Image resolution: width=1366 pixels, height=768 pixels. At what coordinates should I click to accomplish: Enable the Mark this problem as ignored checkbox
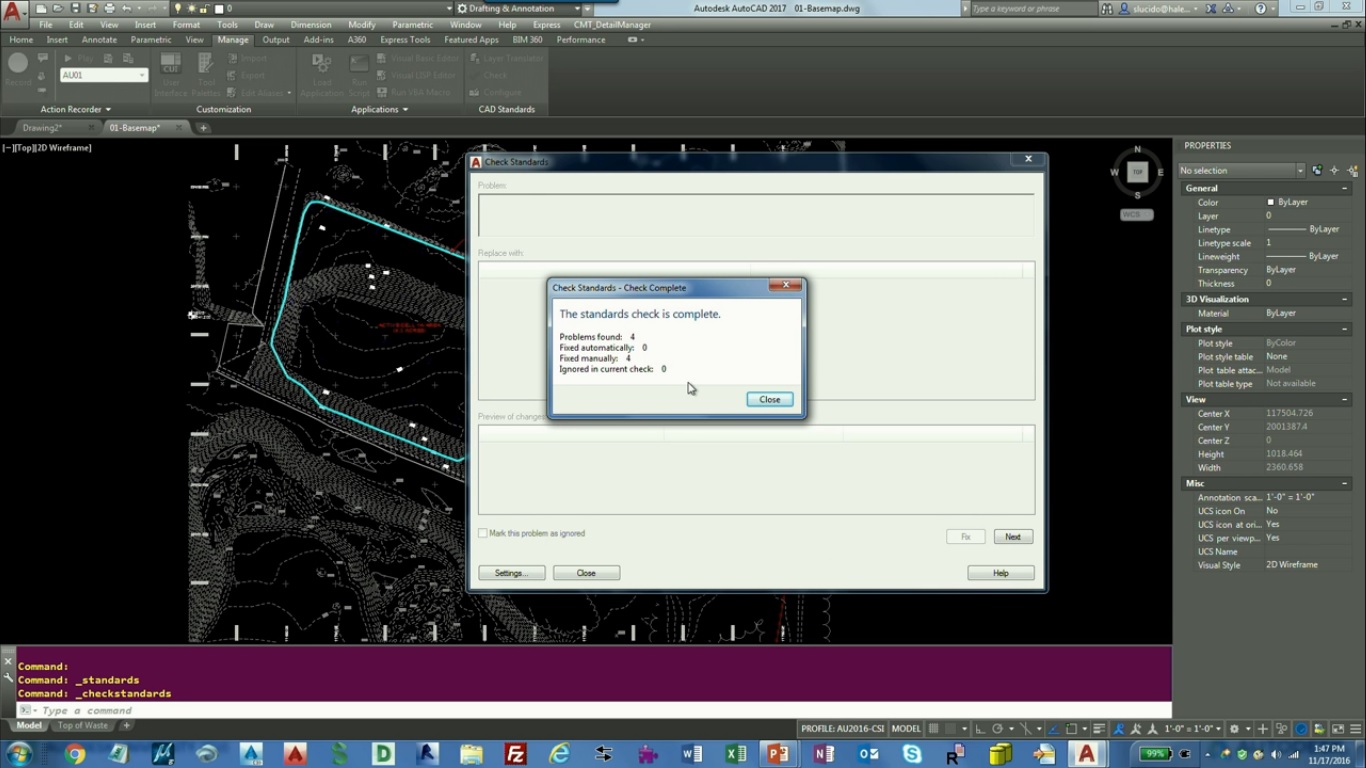click(482, 533)
